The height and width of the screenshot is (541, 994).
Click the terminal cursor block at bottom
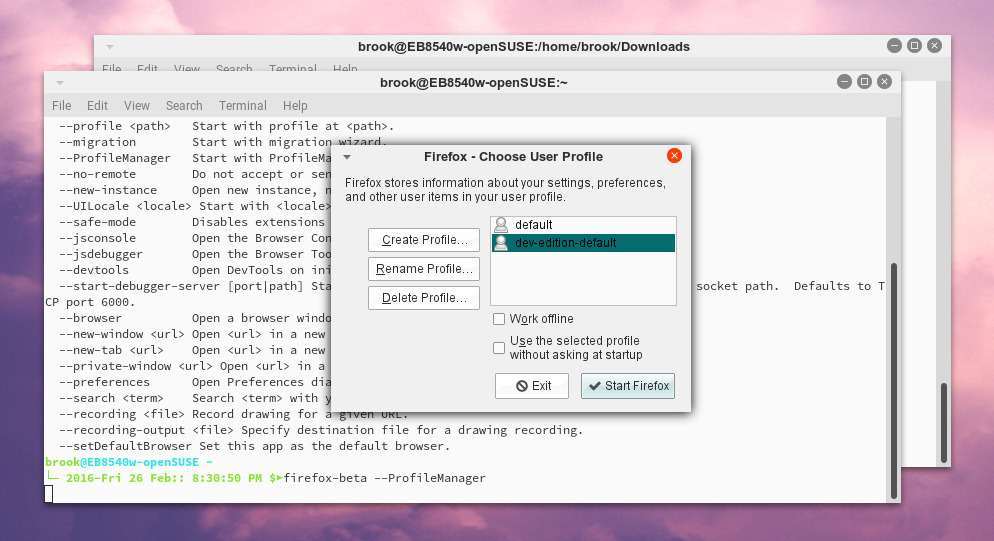click(49, 494)
